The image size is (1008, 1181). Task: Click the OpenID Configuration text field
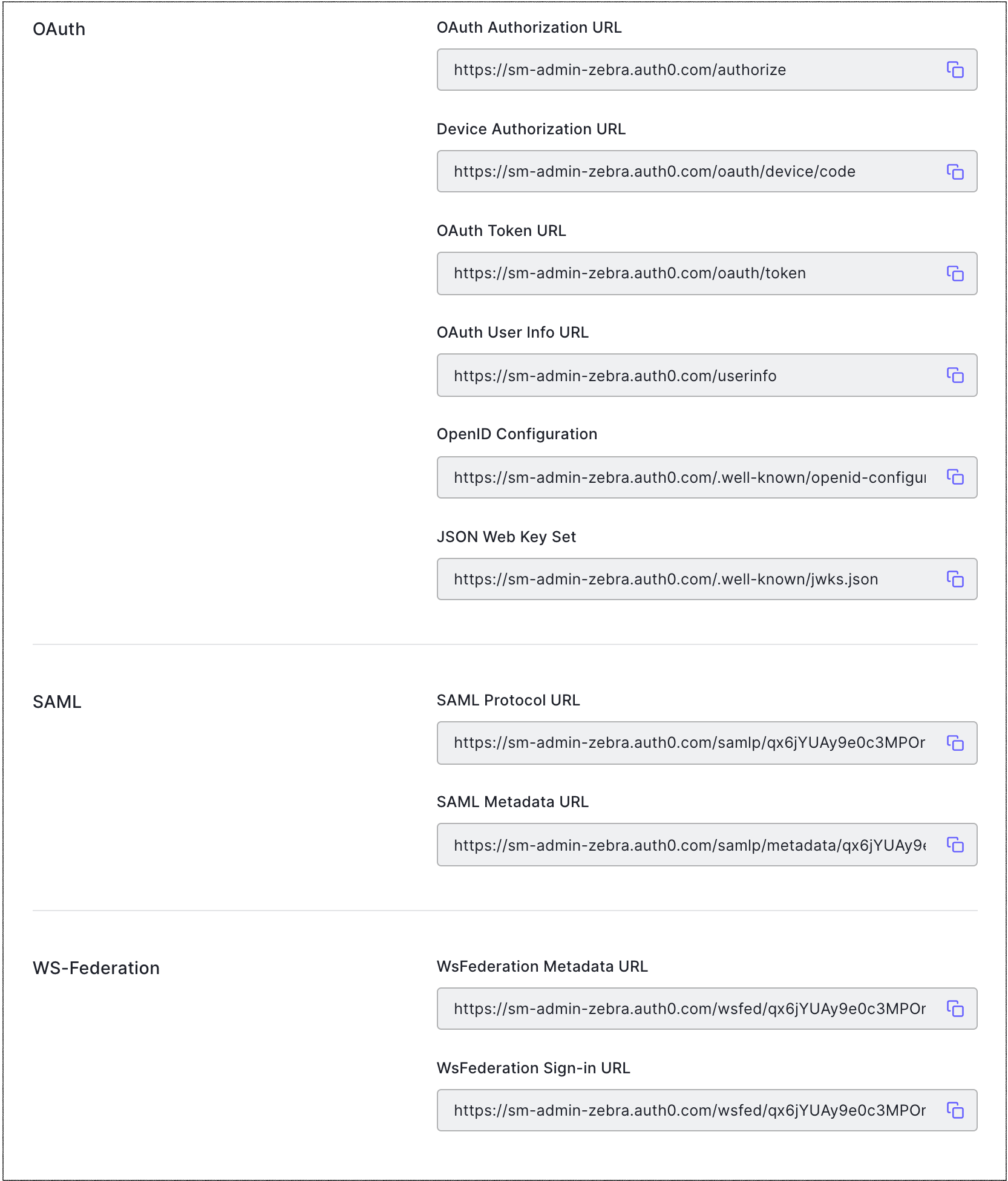[690, 477]
